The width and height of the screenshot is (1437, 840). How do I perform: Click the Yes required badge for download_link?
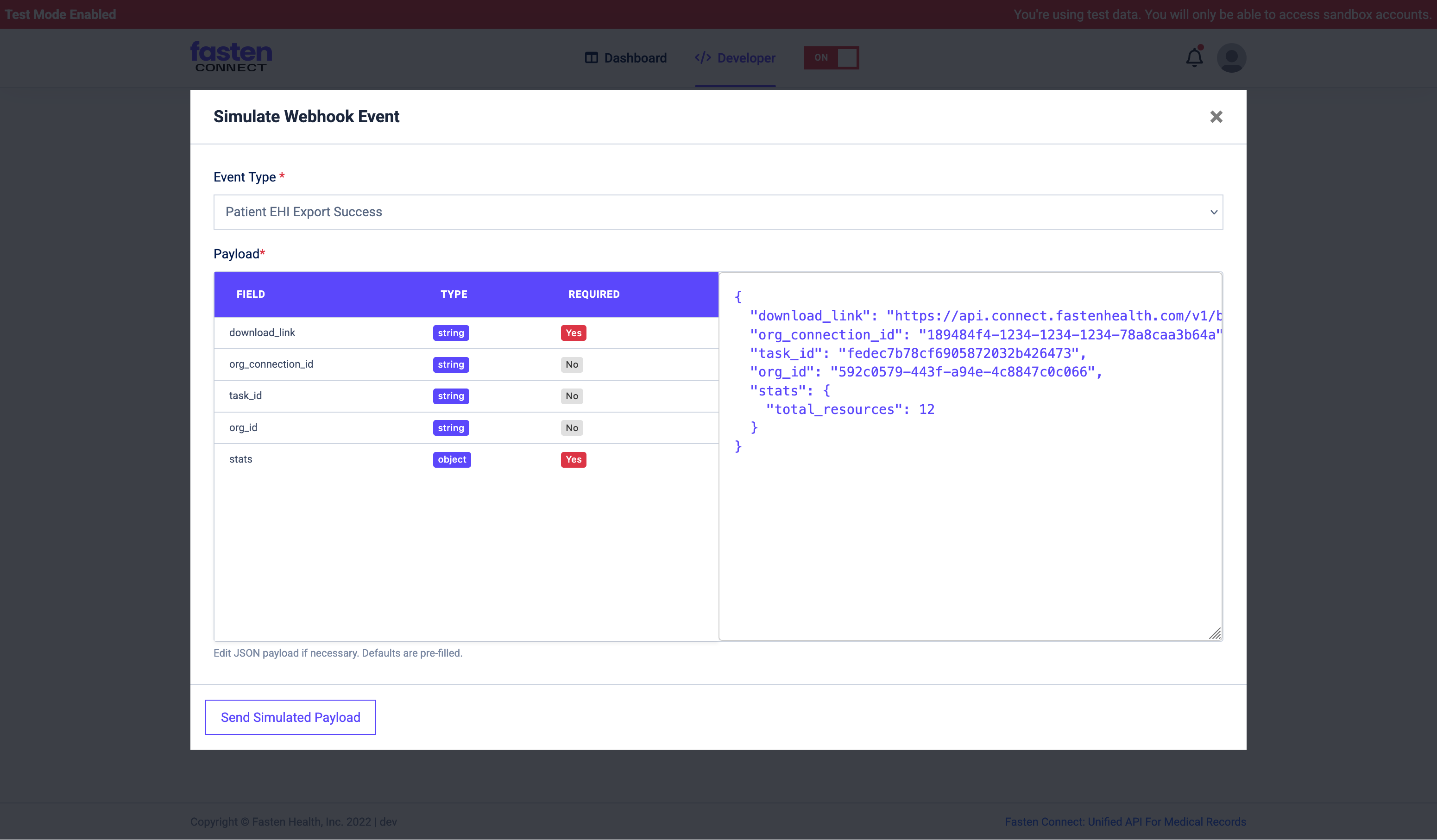click(573, 333)
